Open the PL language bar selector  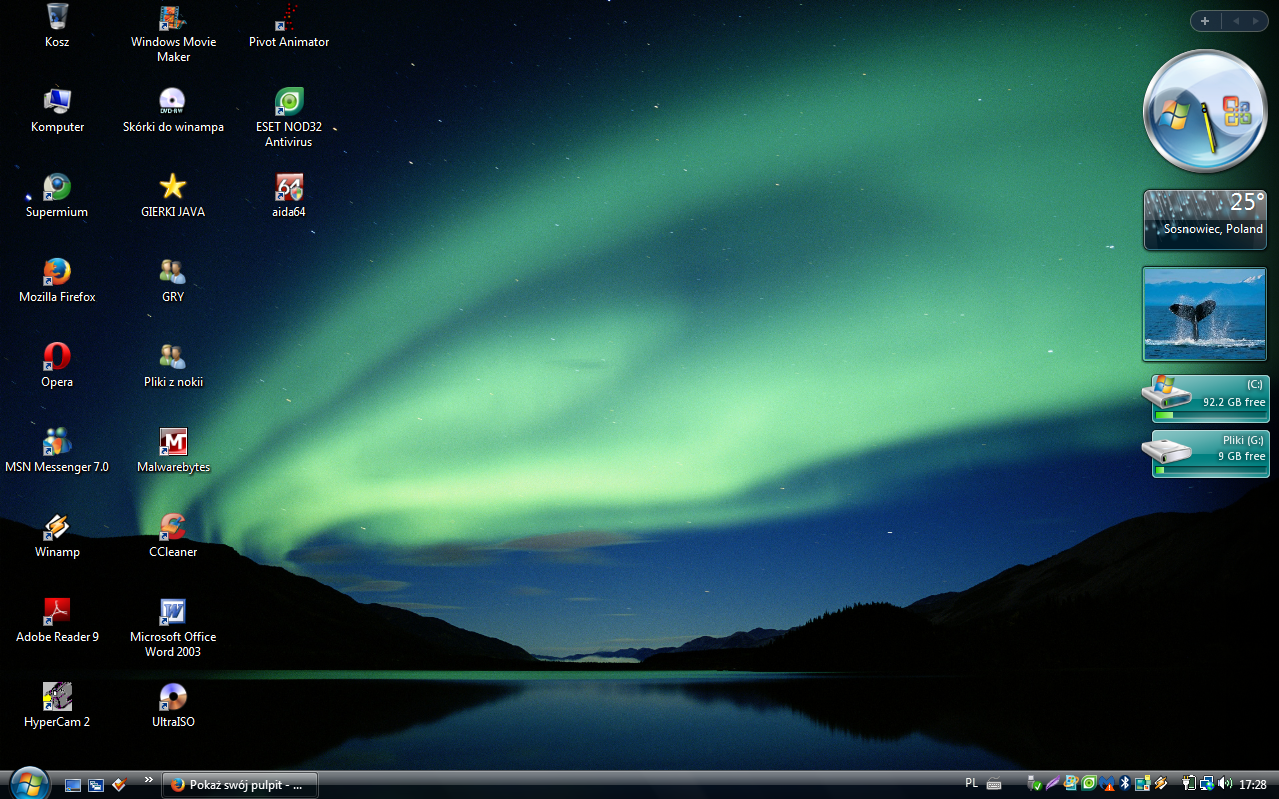coord(971,784)
